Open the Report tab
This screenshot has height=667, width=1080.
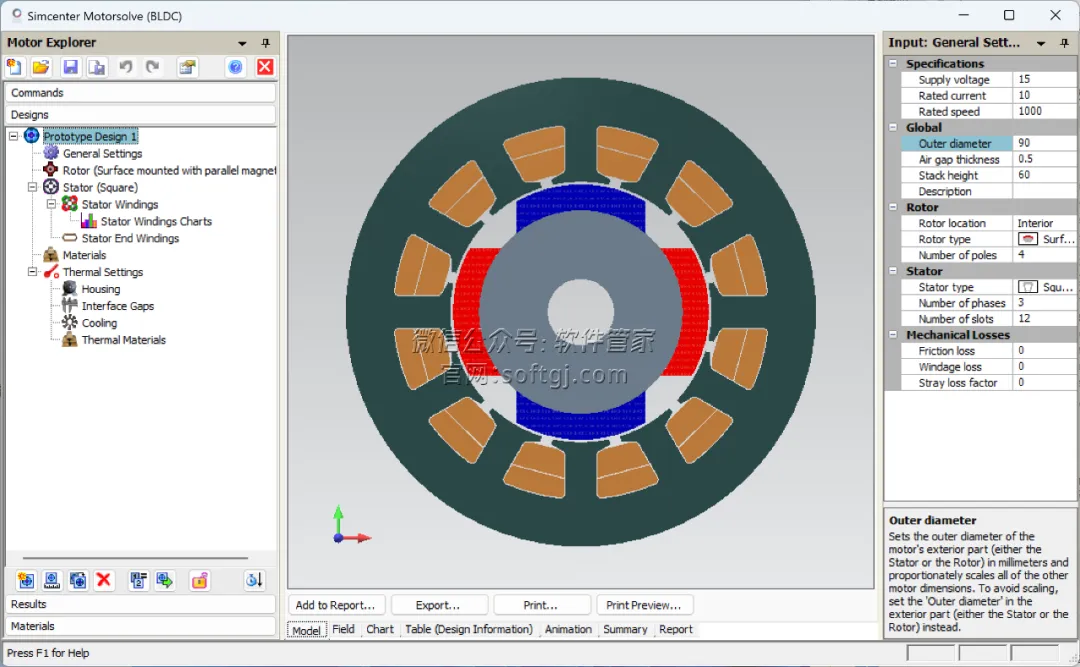676,629
